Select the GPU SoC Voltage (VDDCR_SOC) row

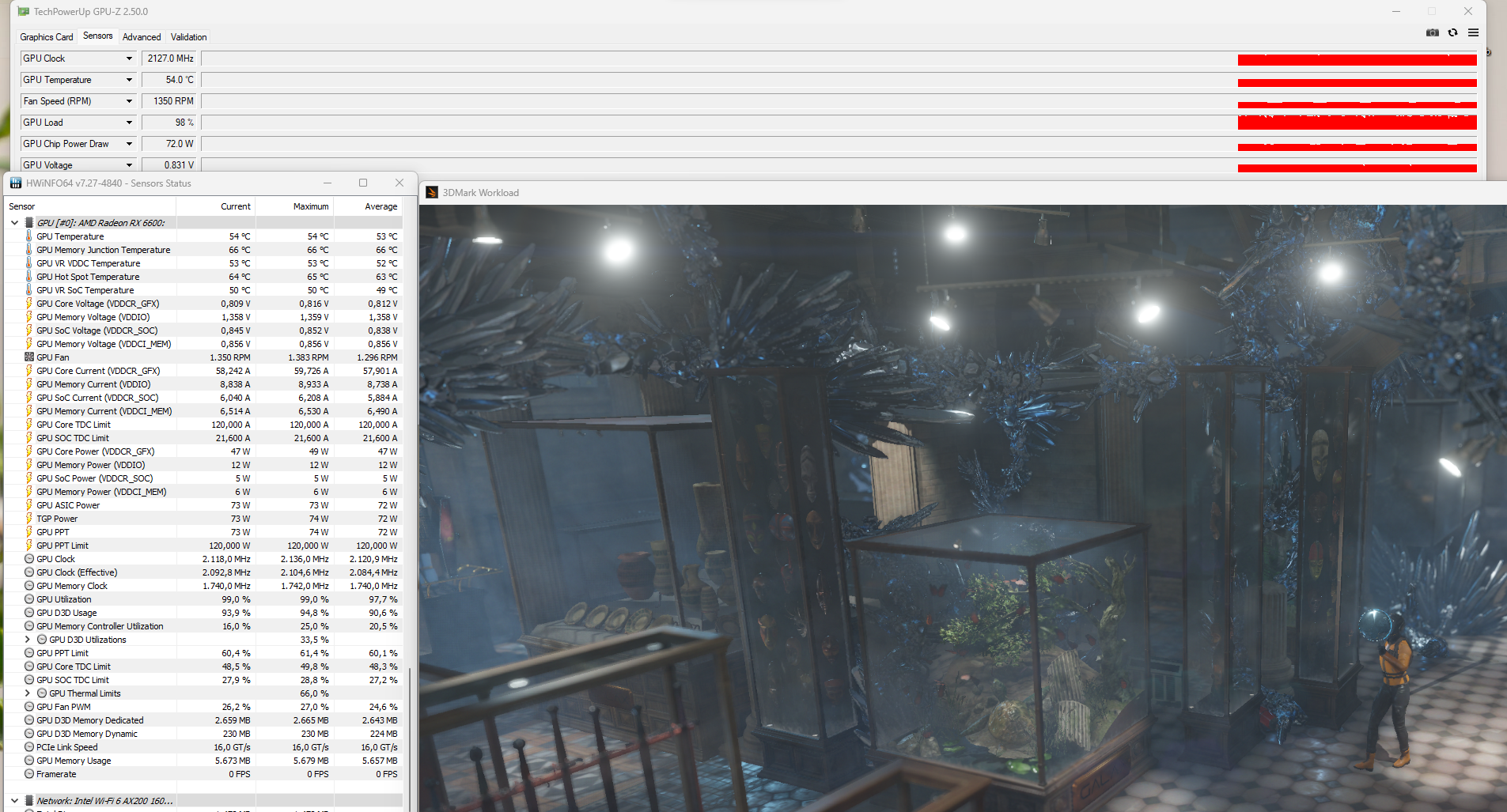(x=203, y=330)
